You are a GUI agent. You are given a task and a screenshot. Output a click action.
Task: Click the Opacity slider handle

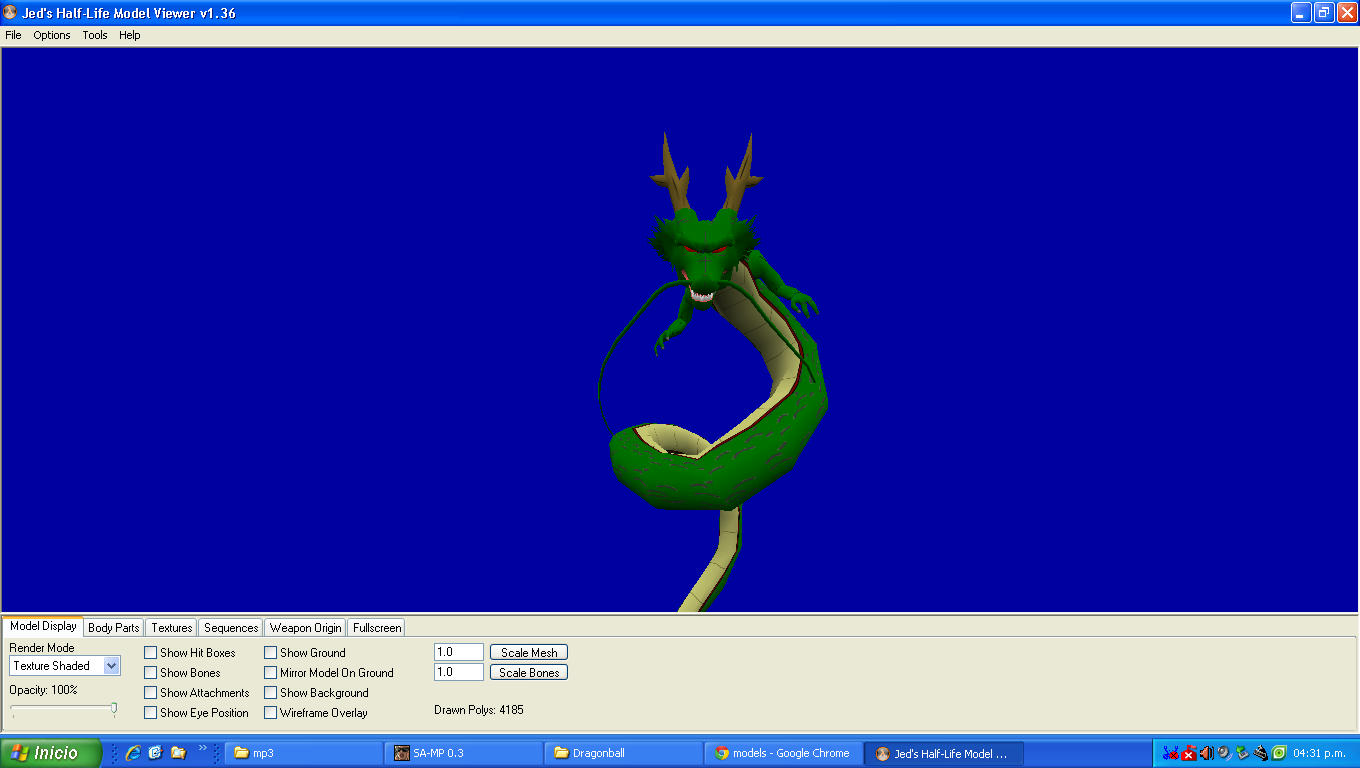click(114, 709)
